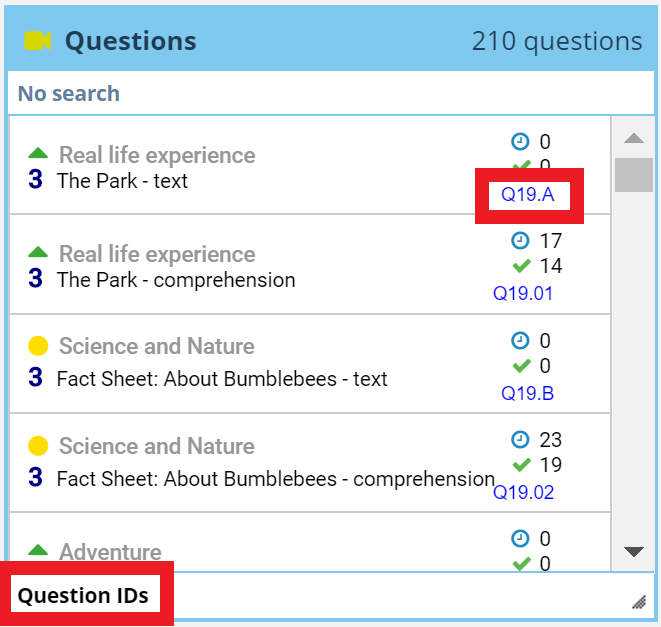Open question ID link Q19.01
The image size is (661, 627).
(x=523, y=293)
